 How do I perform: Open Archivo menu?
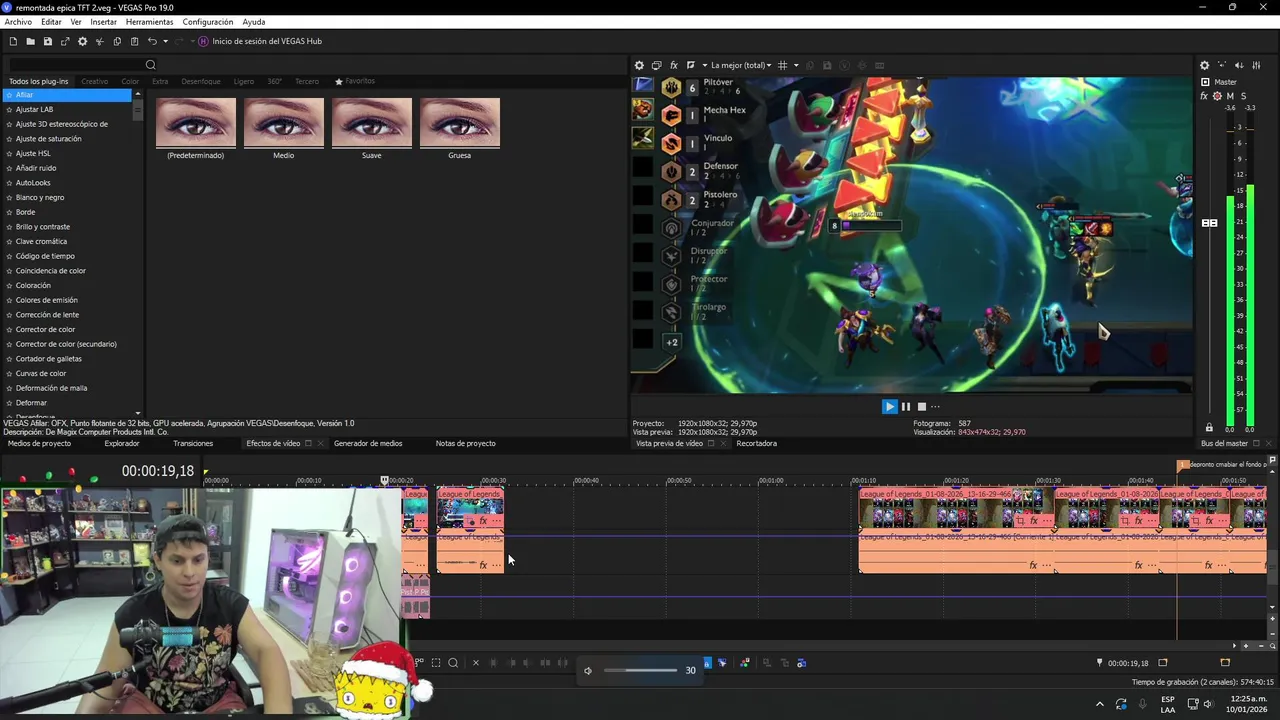18,22
